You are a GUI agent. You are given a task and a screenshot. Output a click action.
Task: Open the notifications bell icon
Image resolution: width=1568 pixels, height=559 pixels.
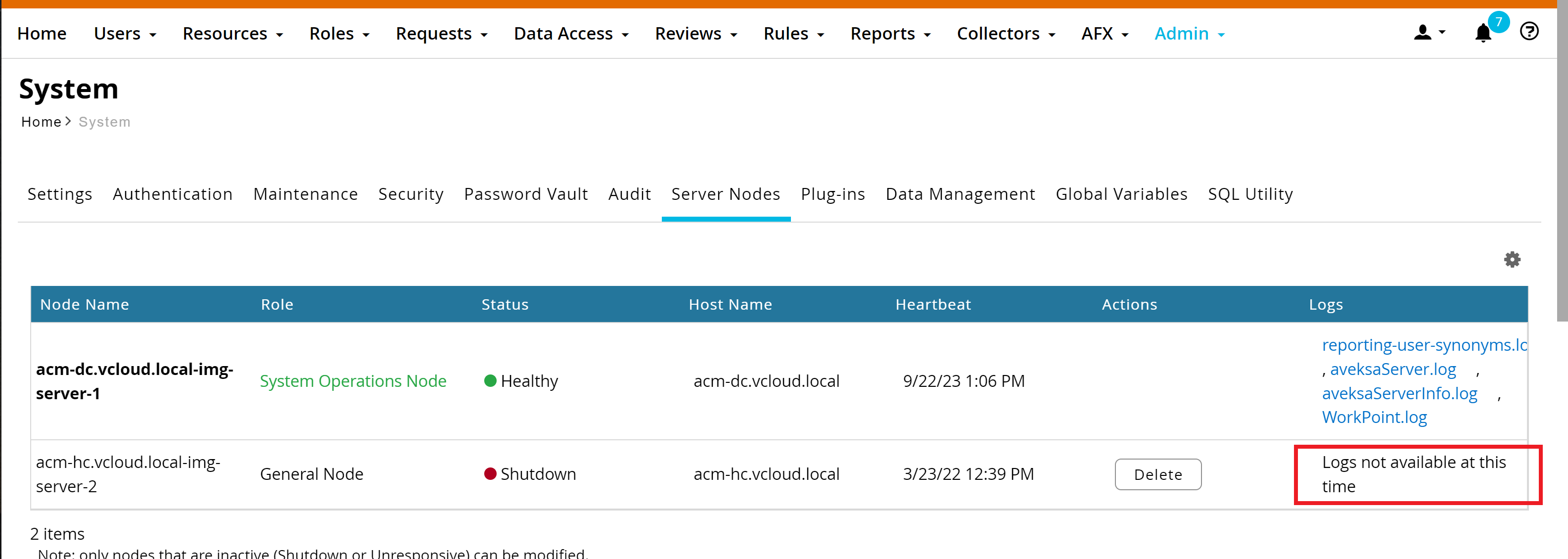[x=1483, y=33]
